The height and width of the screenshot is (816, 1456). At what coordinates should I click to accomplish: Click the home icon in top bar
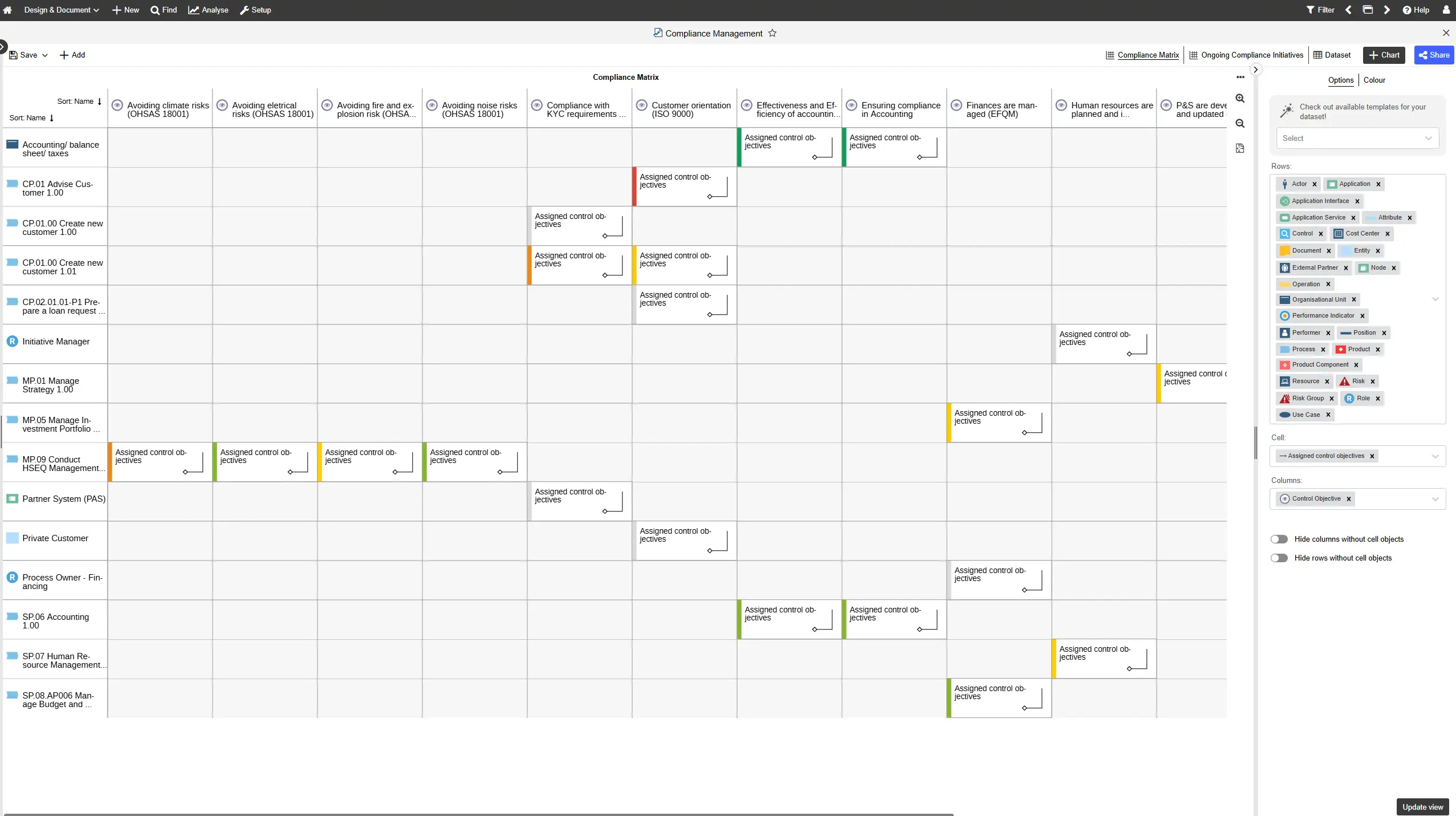pos(7,10)
